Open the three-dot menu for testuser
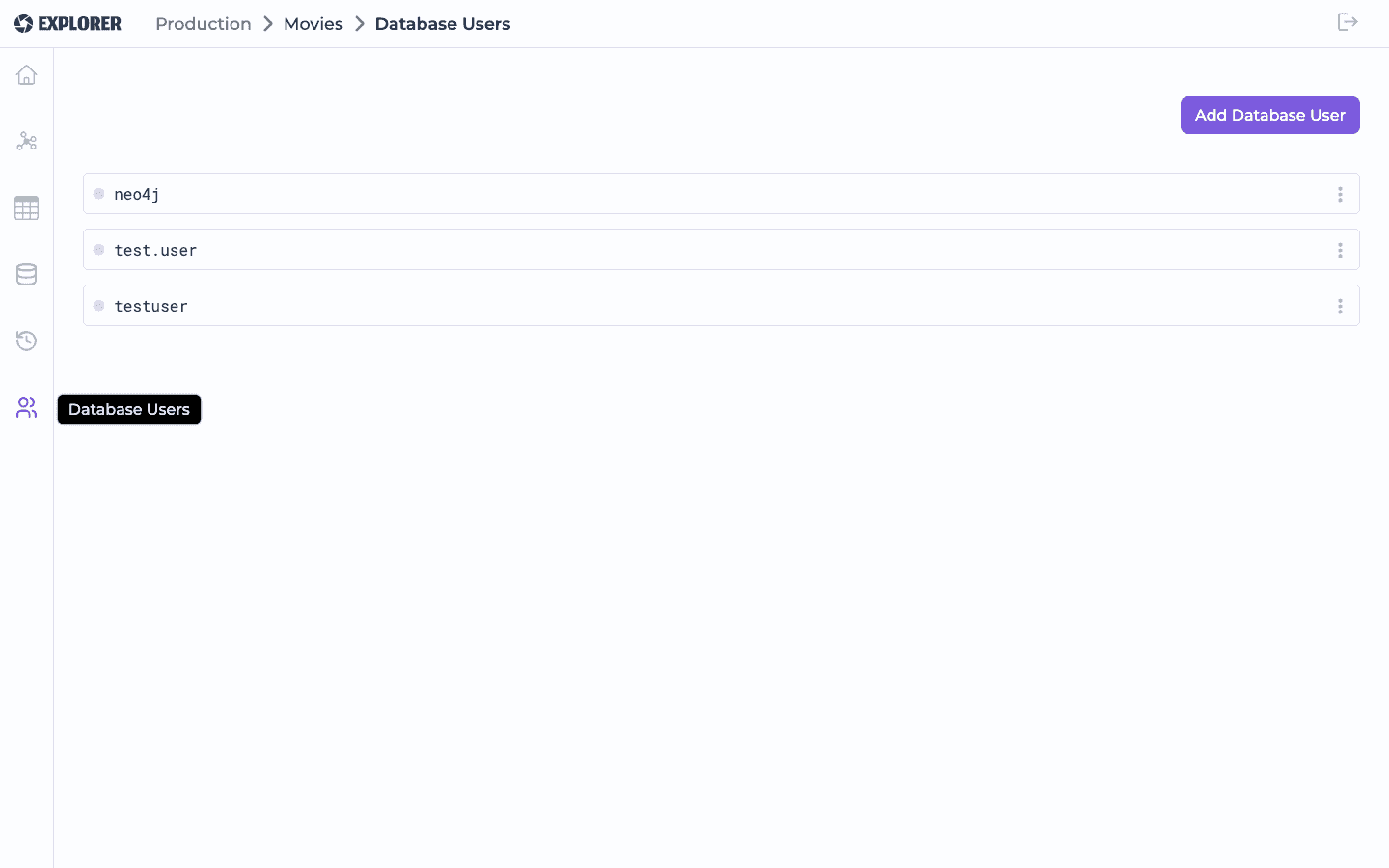1389x868 pixels. 1340,306
